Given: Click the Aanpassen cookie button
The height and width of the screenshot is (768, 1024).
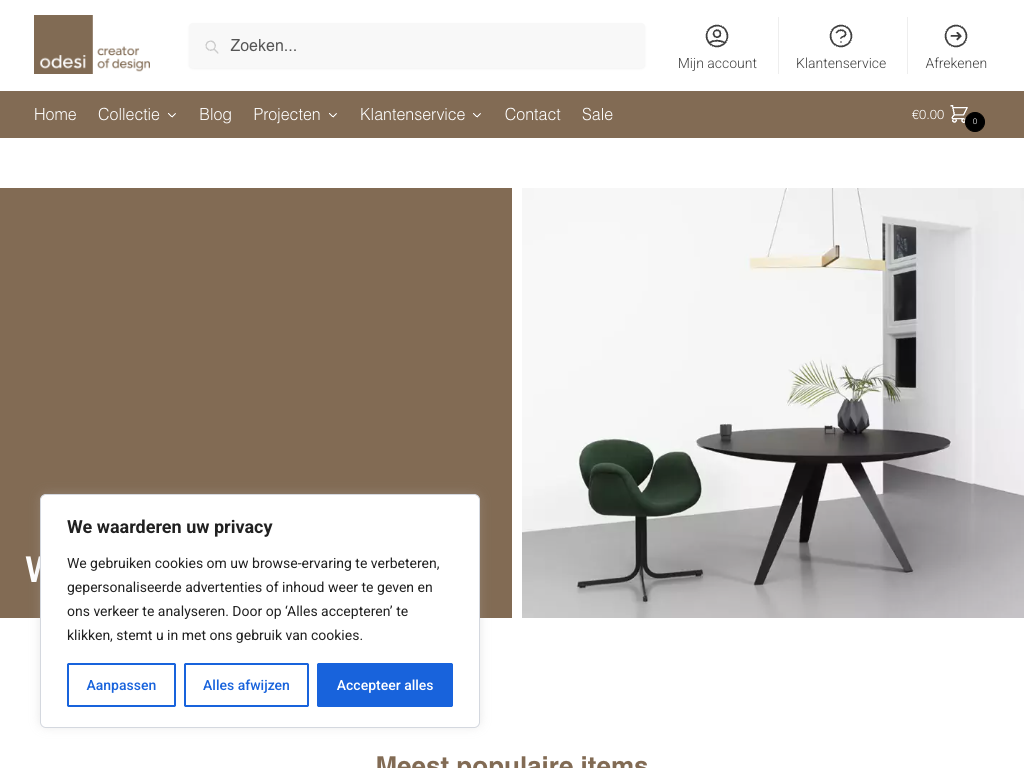Looking at the screenshot, I should tap(121, 685).
